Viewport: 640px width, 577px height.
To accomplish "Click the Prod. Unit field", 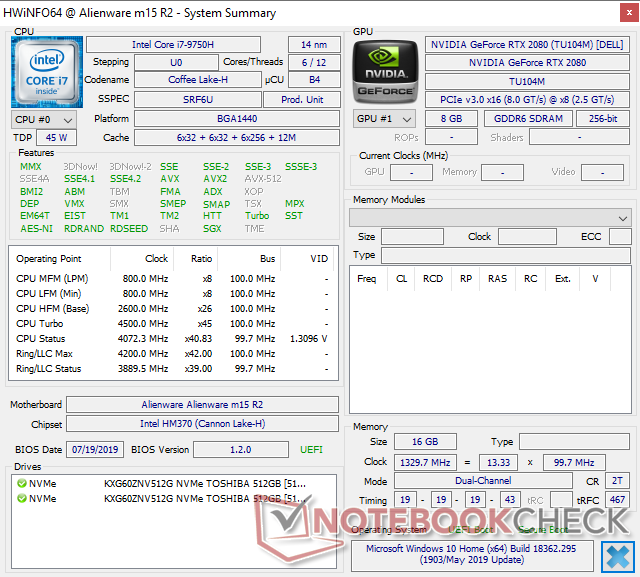I will 302,99.
